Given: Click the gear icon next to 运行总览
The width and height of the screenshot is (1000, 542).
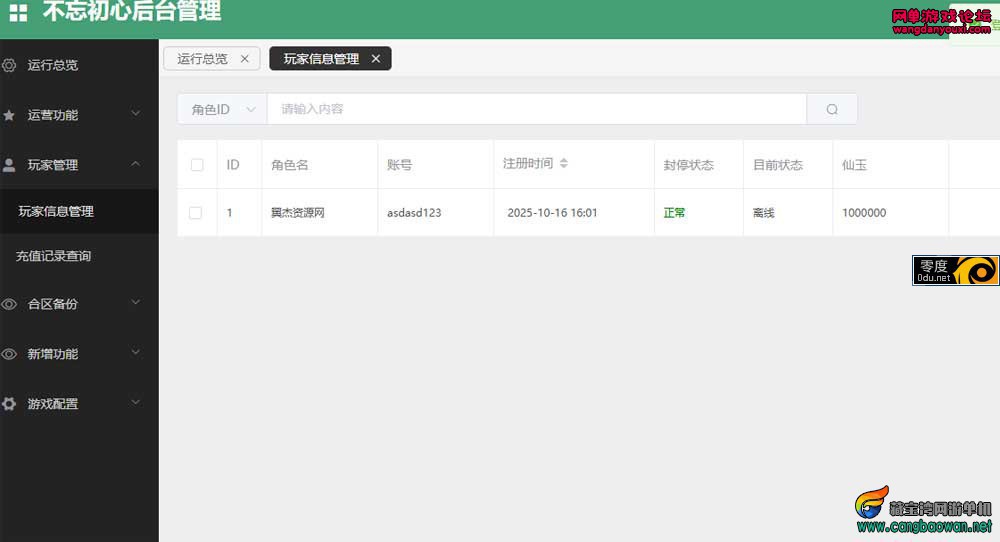Looking at the screenshot, I should point(9,65).
